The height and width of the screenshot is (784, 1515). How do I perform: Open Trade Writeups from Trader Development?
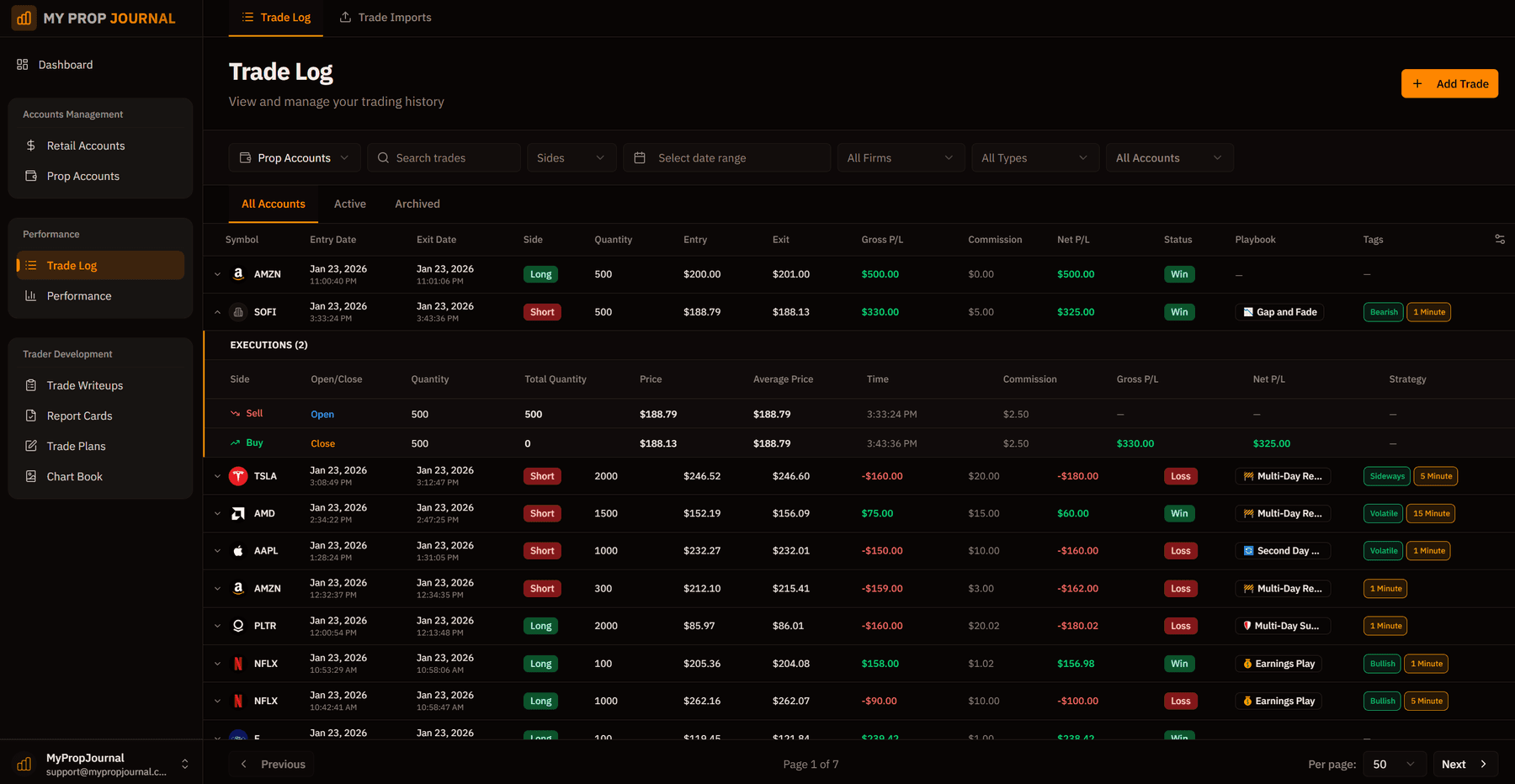click(84, 384)
